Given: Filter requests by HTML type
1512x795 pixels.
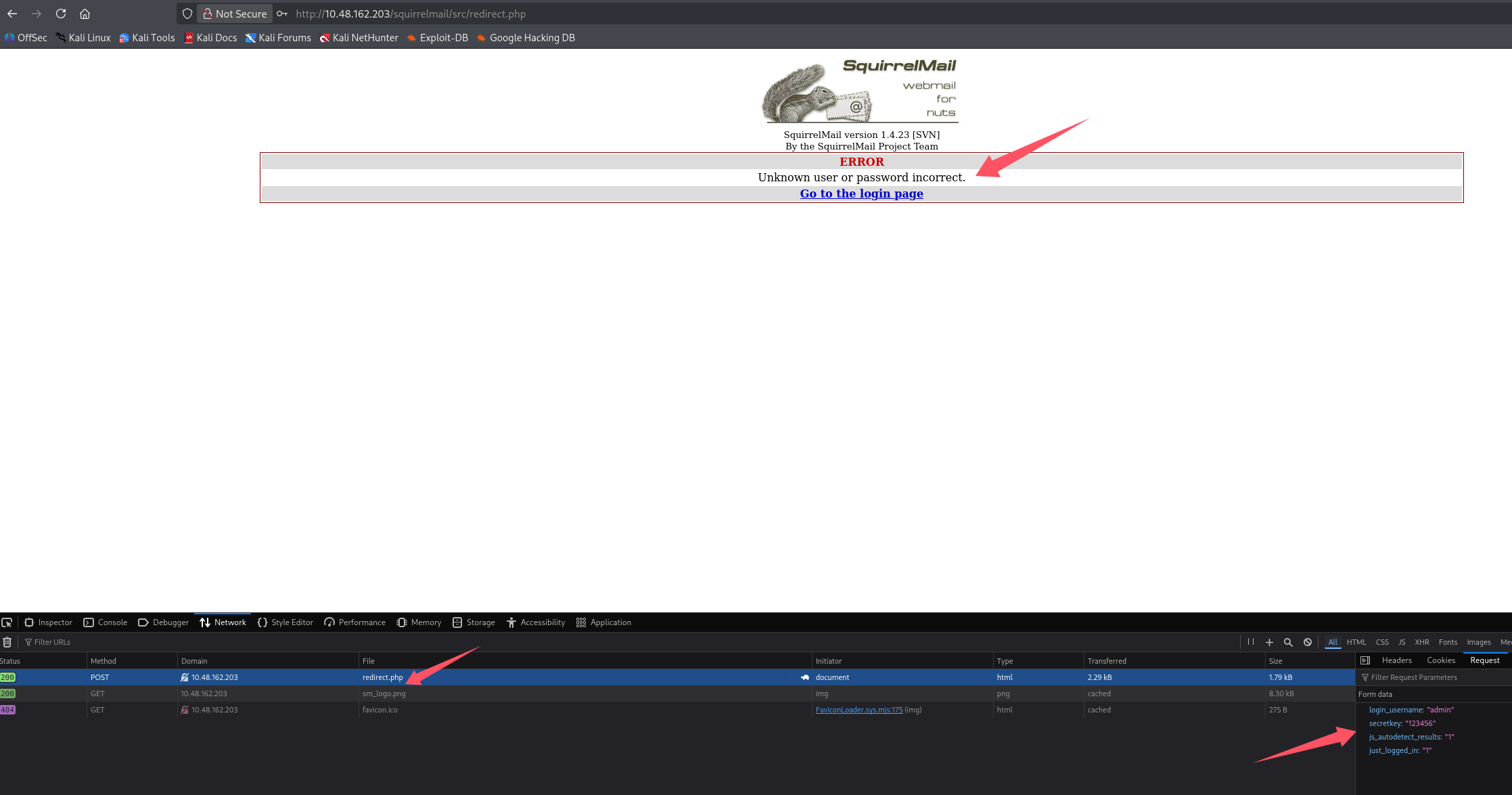Looking at the screenshot, I should coord(1356,642).
